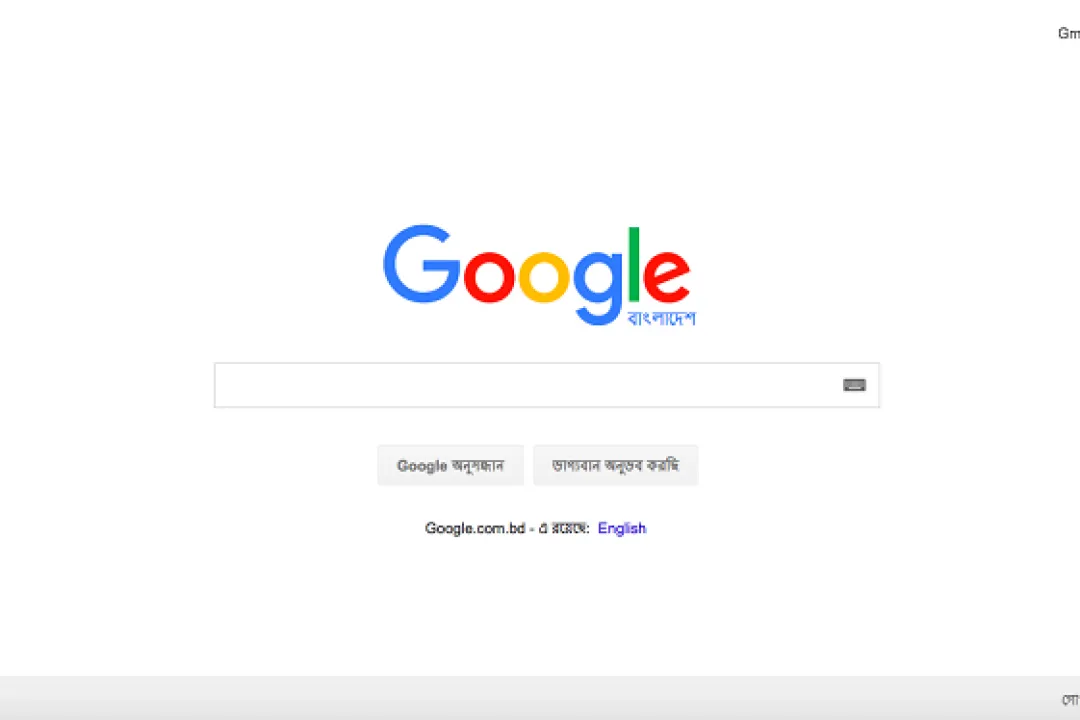Click the green letter l in logo
This screenshot has height=720, width=1080.
[634, 264]
